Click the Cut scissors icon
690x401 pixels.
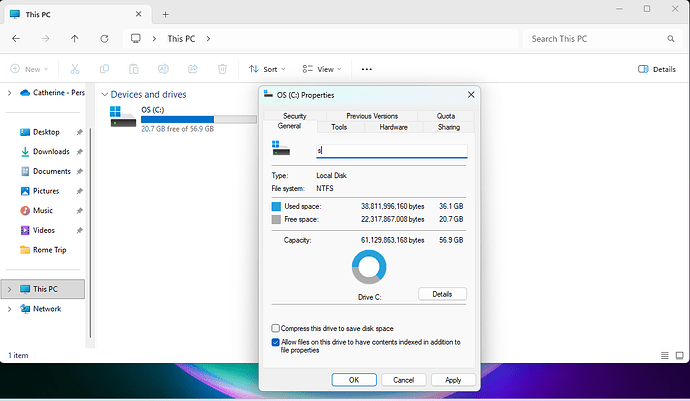[x=75, y=69]
